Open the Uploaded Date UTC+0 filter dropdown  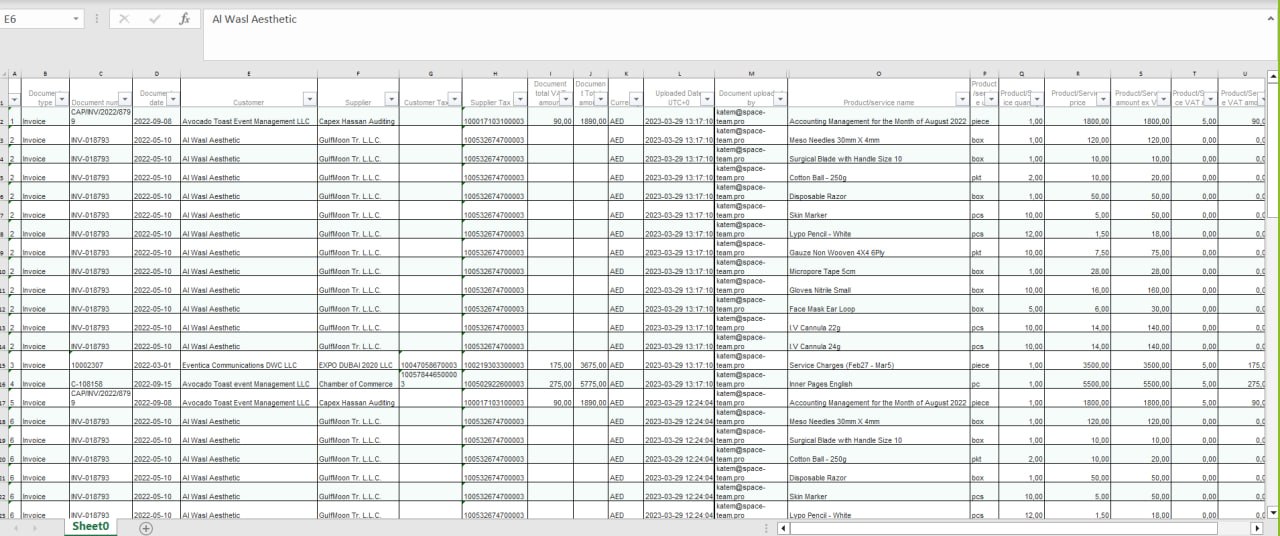coord(707,99)
